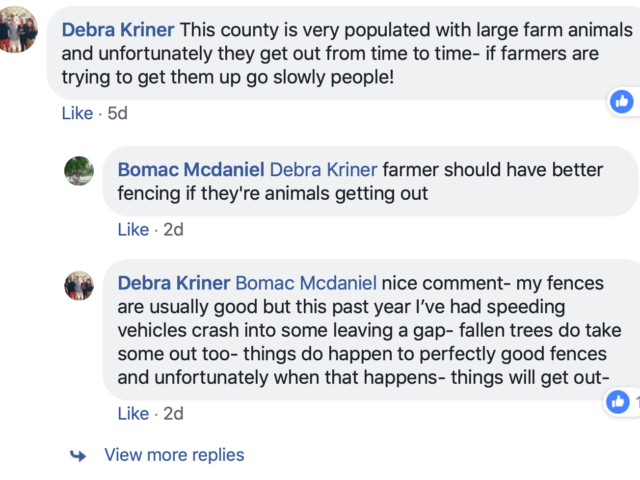Click the comment text about large farm animals
The height and width of the screenshot is (480, 640).
coord(347,53)
